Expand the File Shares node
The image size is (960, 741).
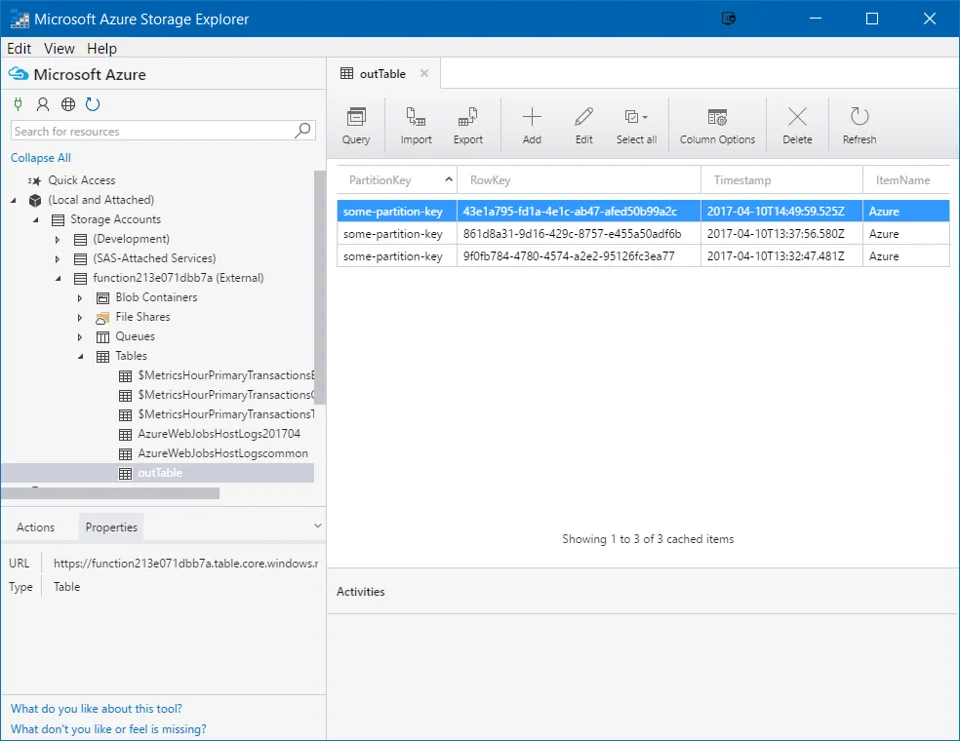(x=80, y=318)
